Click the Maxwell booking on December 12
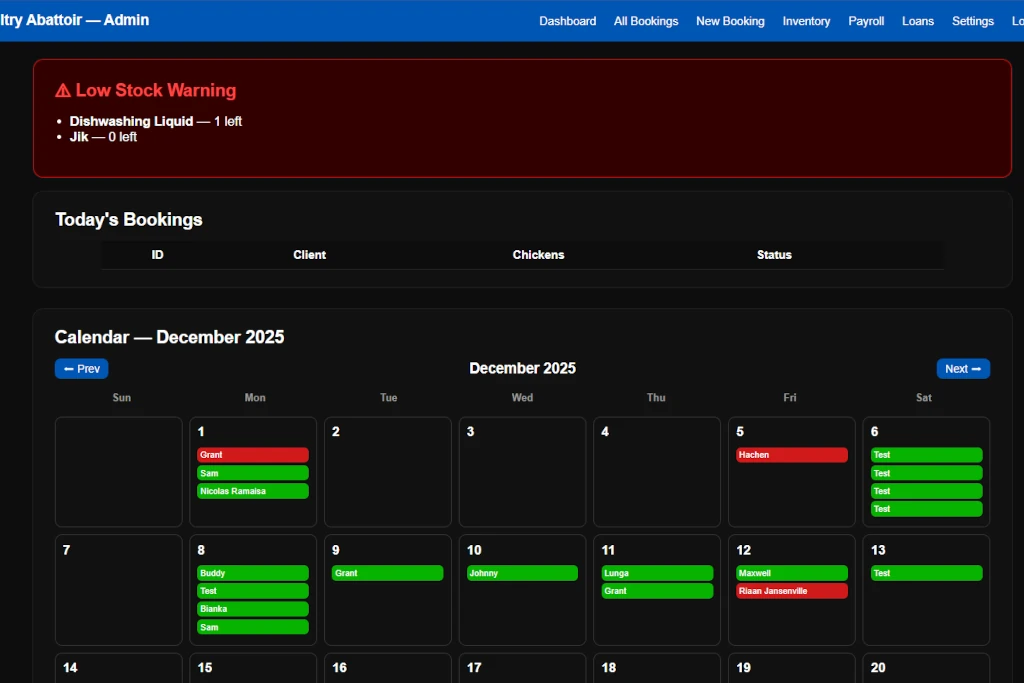Image resolution: width=1024 pixels, height=683 pixels. pos(791,573)
